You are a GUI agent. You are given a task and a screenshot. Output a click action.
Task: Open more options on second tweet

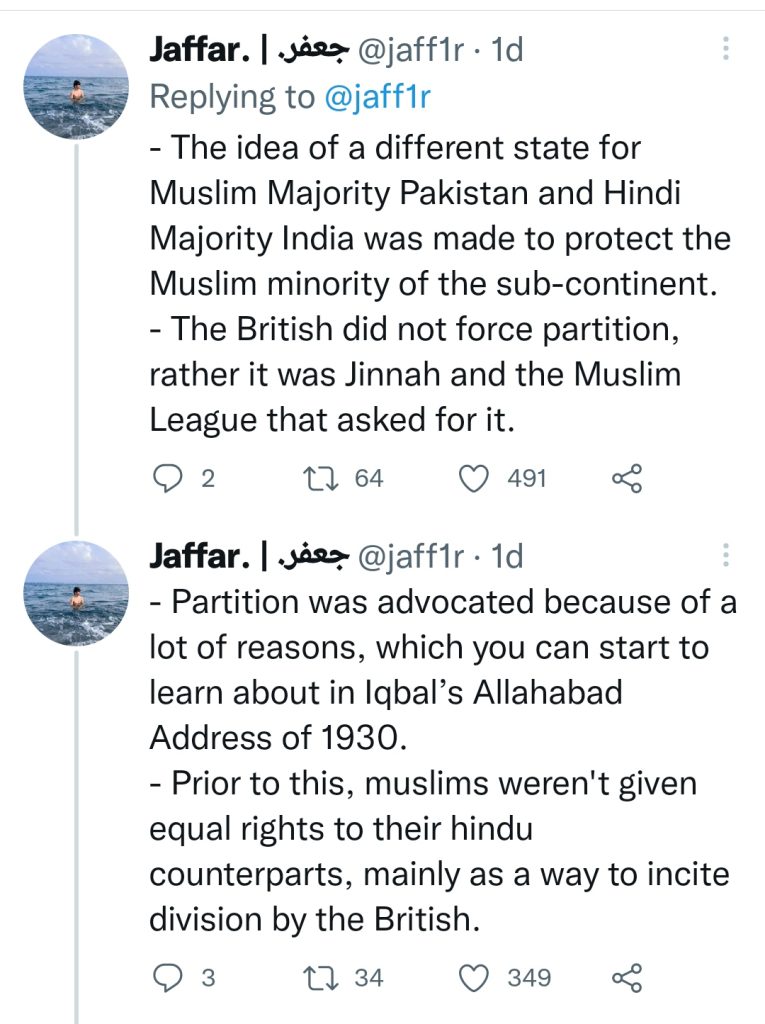click(725, 555)
